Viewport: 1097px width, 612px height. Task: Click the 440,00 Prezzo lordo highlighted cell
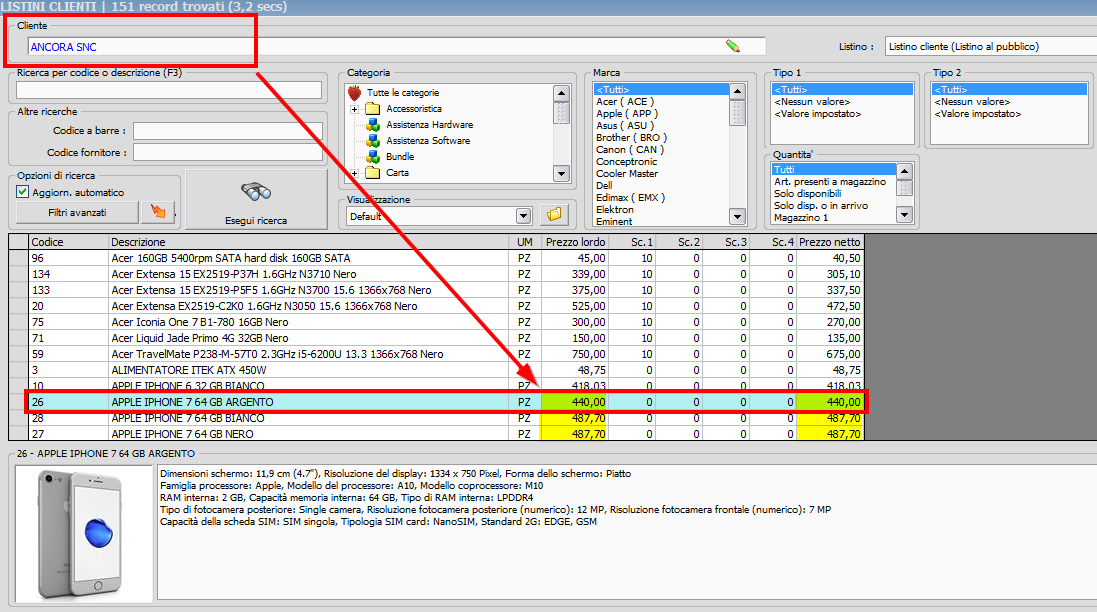tap(574, 402)
